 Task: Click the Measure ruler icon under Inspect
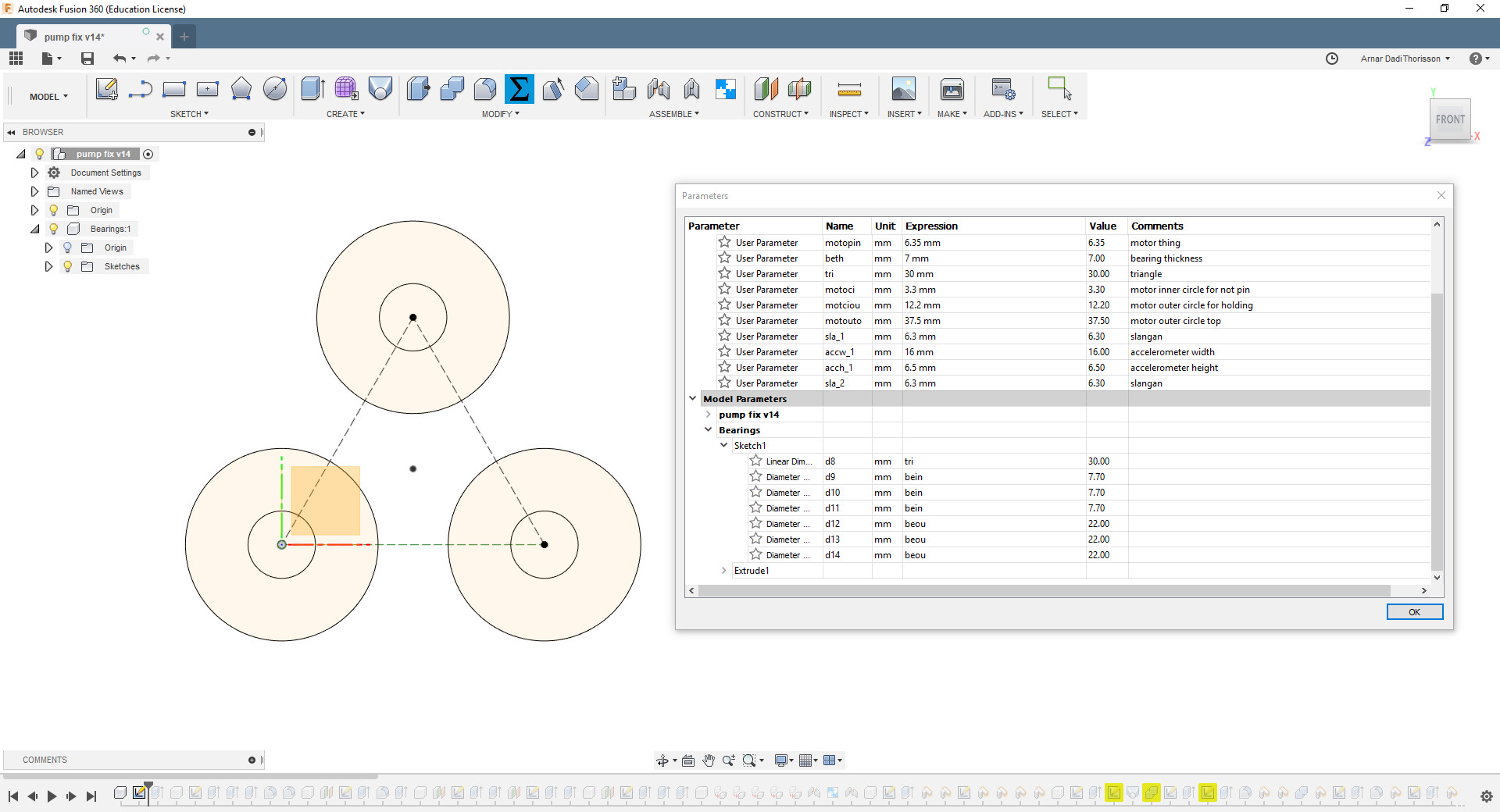point(848,89)
